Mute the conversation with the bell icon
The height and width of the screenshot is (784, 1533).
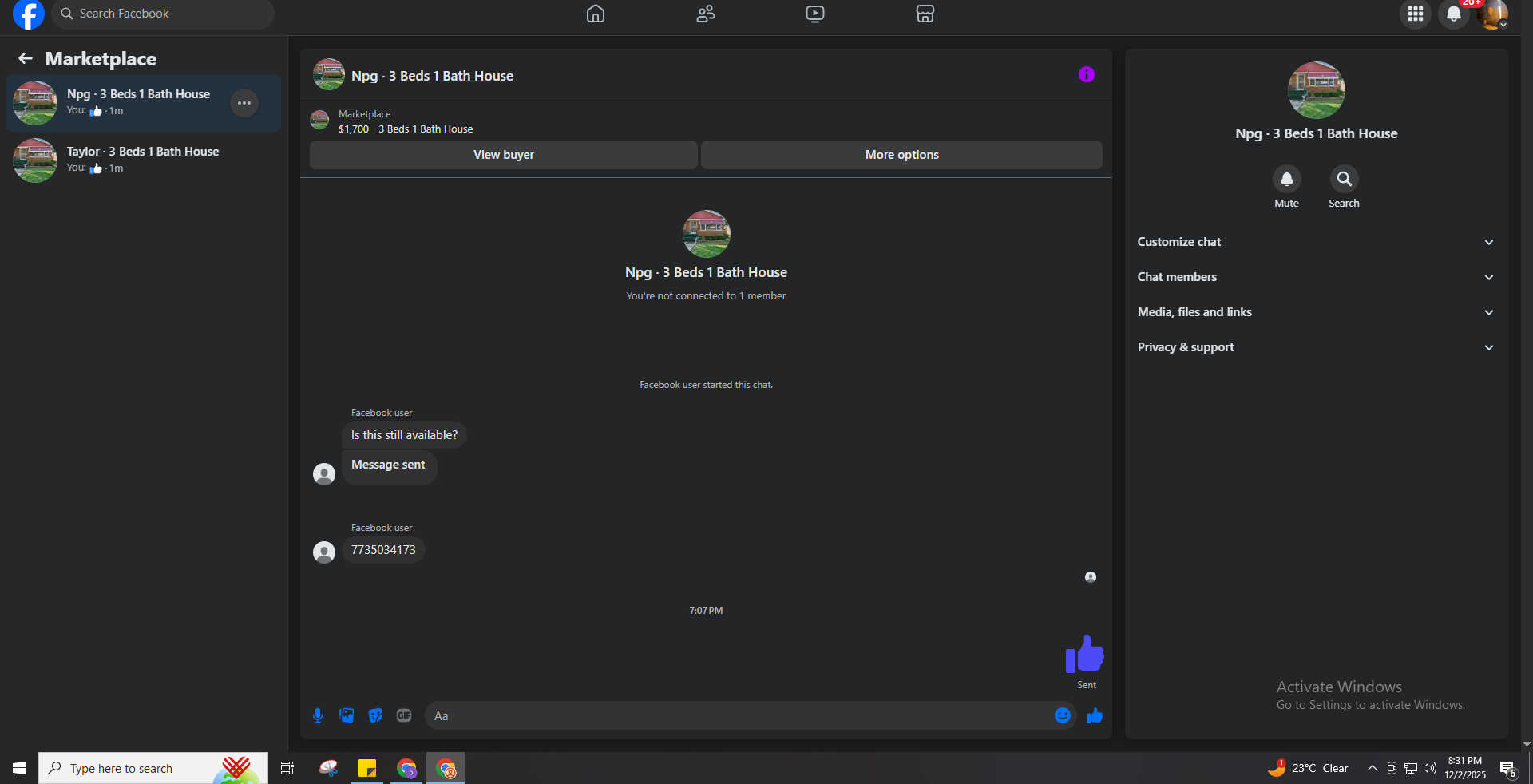click(1287, 179)
